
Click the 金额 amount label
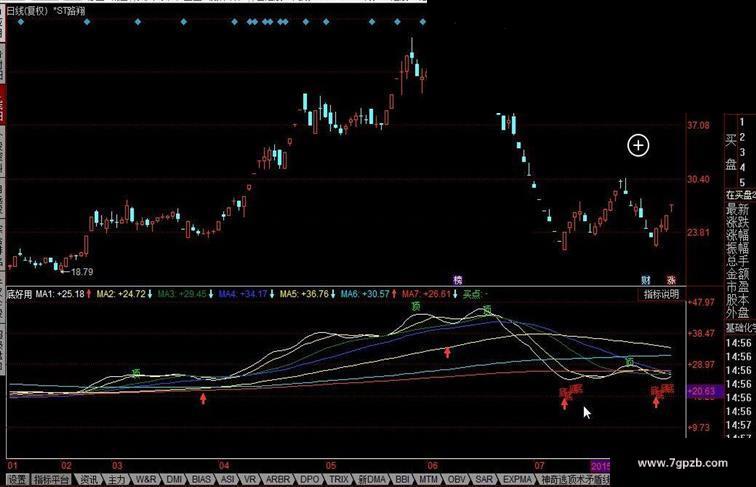pos(738,274)
